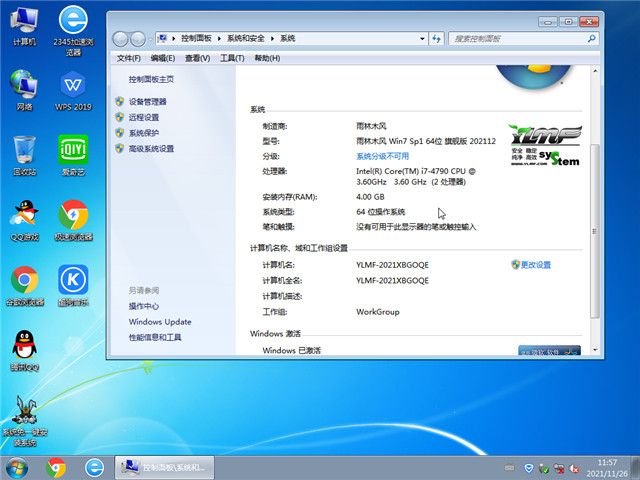This screenshot has height=480, width=640.
Task: Click the 控制面板\系统和安全 taskbar button
Action: 164,468
